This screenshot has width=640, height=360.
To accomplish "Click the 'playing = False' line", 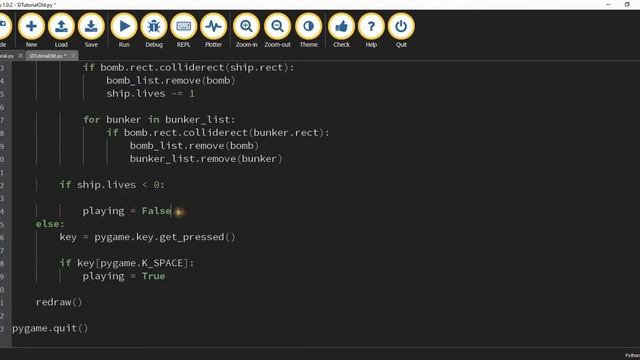I will [x=127, y=211].
